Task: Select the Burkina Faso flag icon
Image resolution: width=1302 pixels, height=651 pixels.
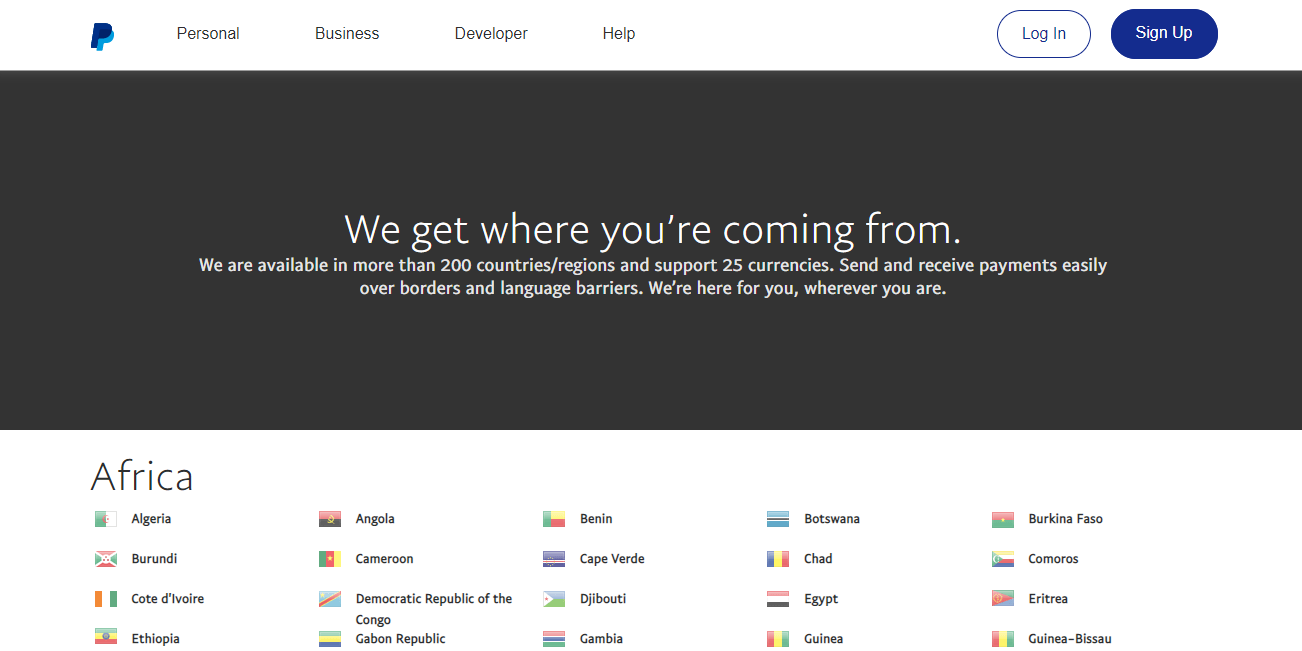Action: tap(1002, 519)
